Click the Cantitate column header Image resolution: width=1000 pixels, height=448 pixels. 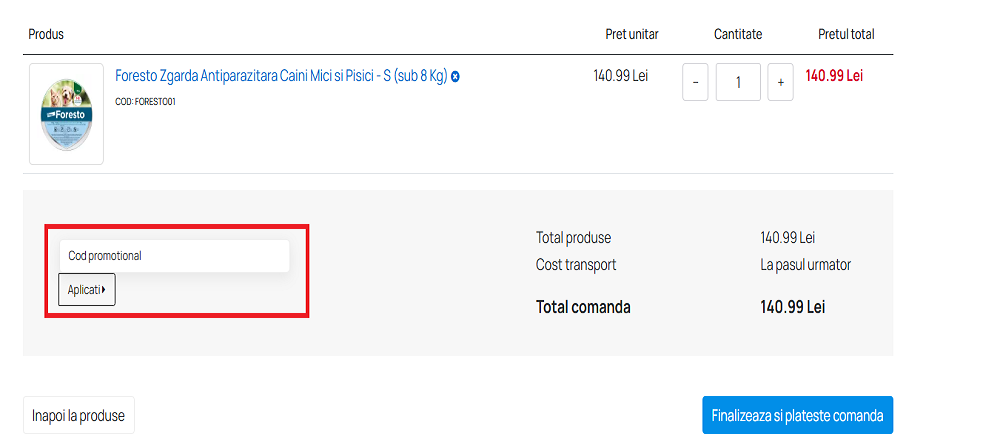tap(738, 34)
